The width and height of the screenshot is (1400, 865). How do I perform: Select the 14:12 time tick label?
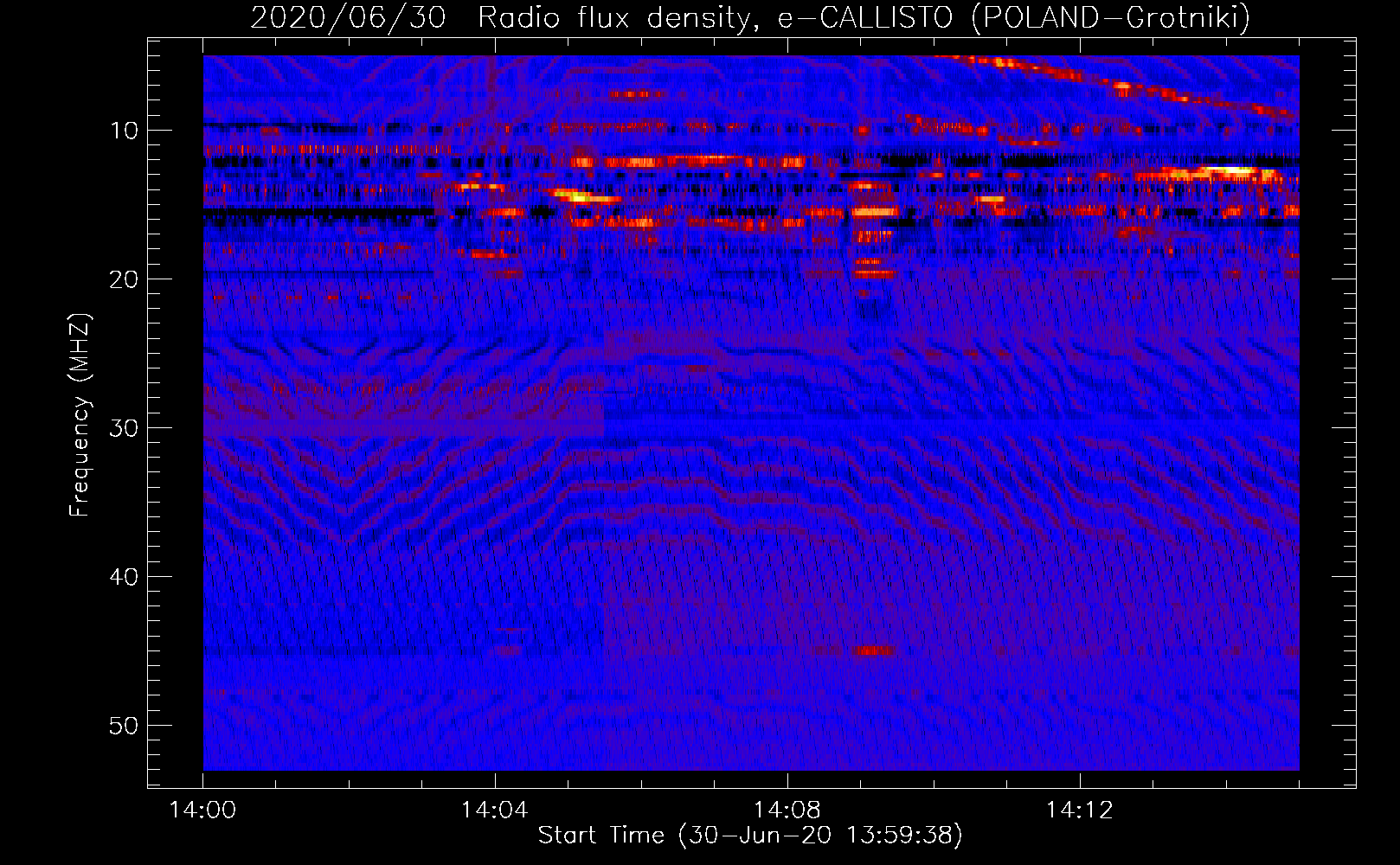pyautogui.click(x=1079, y=811)
